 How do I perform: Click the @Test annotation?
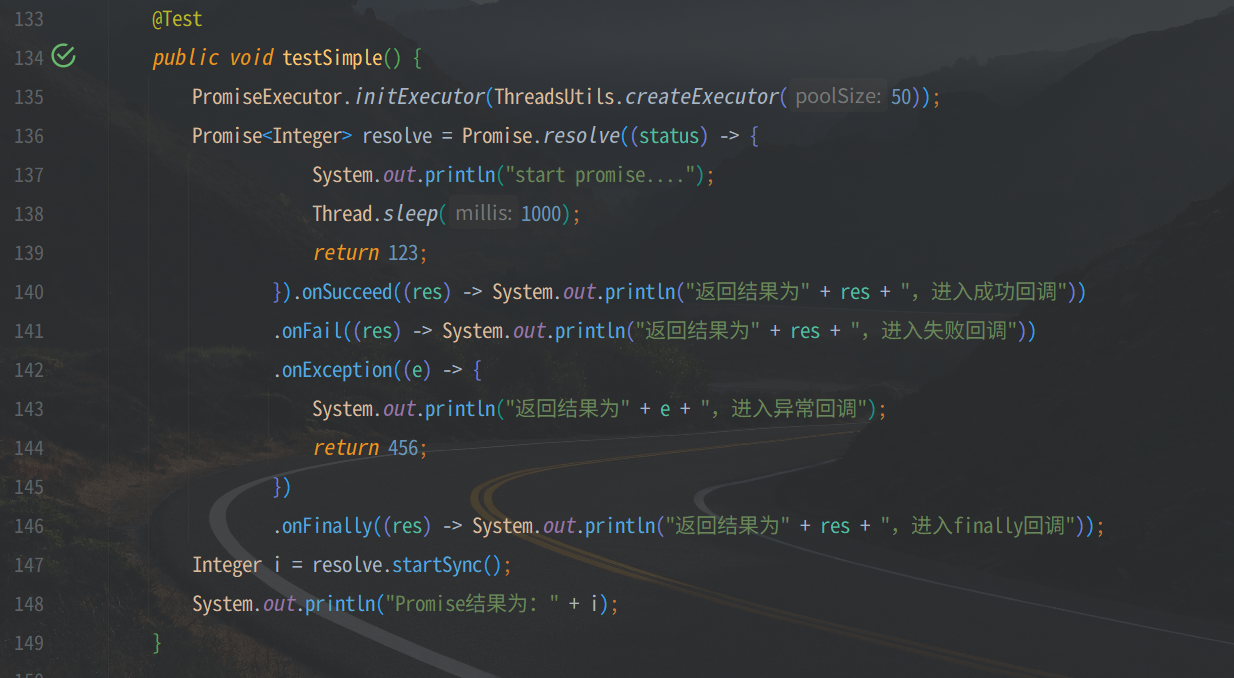pos(177,19)
